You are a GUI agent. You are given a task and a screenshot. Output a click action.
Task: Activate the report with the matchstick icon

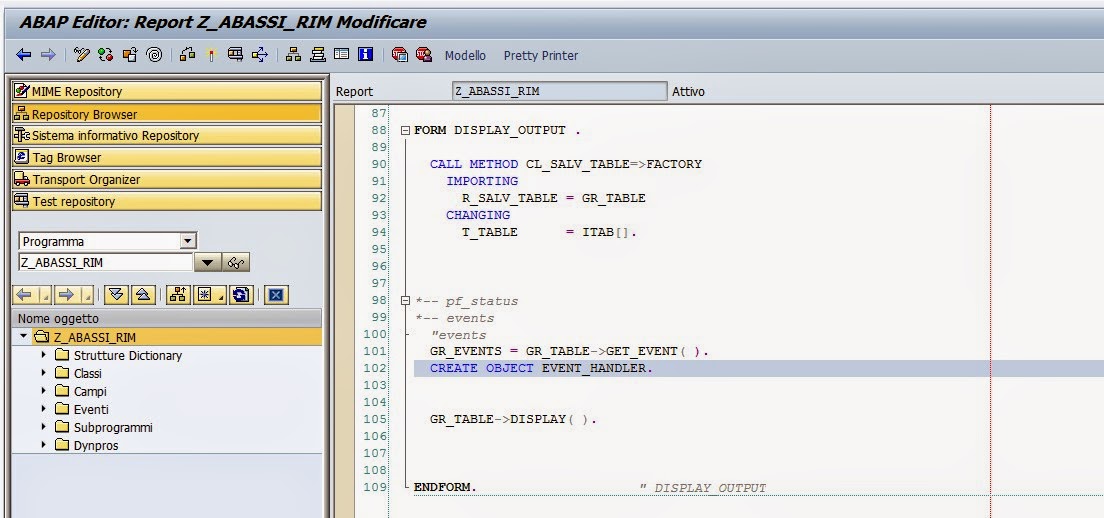tap(211, 55)
